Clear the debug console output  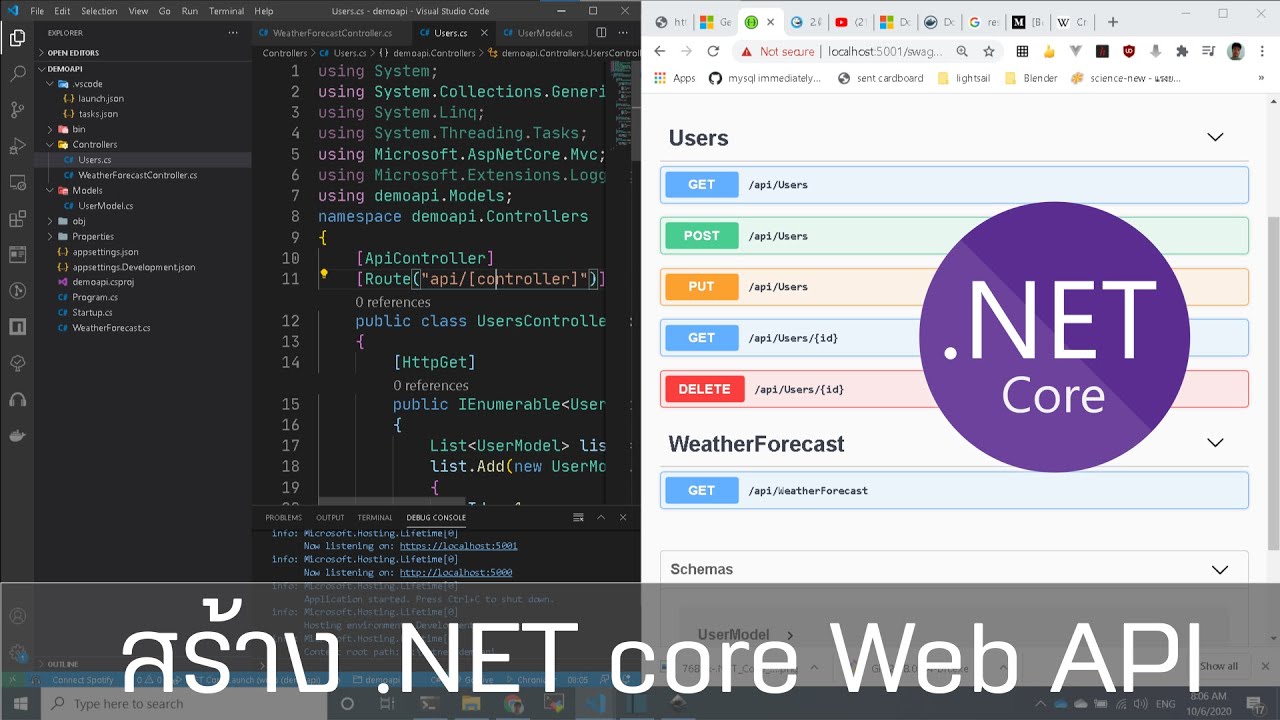coord(578,517)
